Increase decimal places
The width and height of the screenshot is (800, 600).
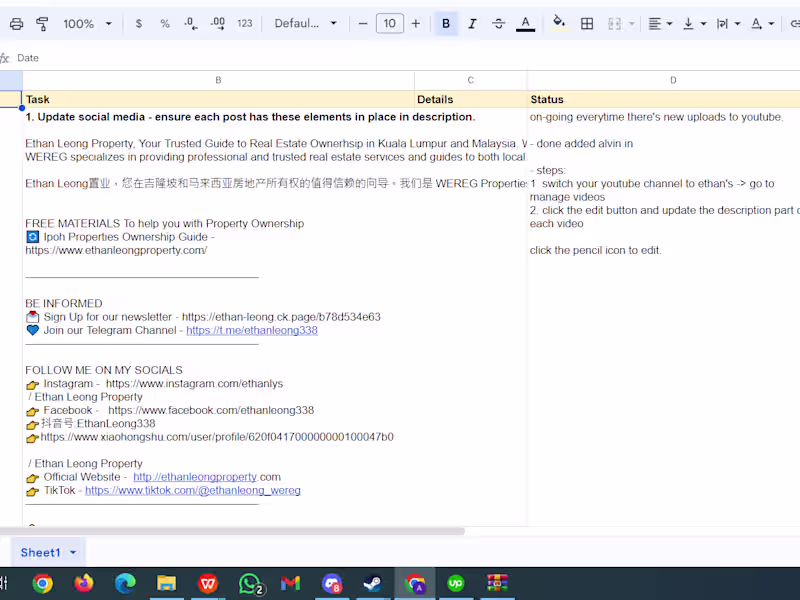[x=215, y=23]
